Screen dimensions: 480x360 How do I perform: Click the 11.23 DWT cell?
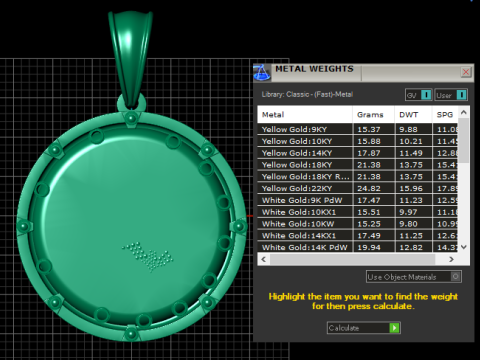coord(414,200)
